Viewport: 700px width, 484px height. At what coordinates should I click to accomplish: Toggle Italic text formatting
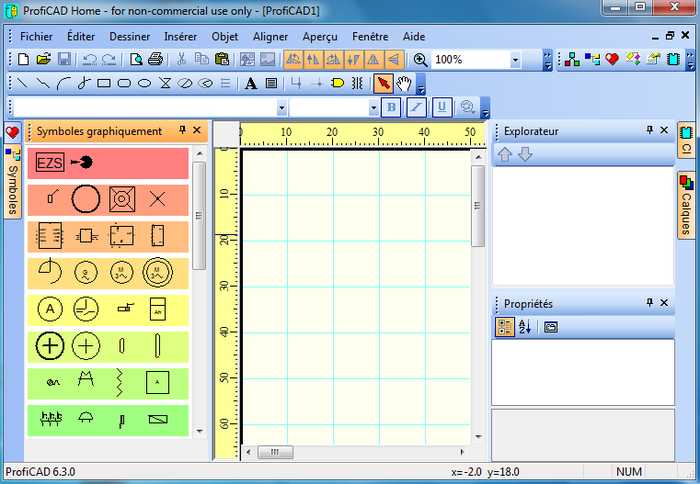click(x=416, y=108)
